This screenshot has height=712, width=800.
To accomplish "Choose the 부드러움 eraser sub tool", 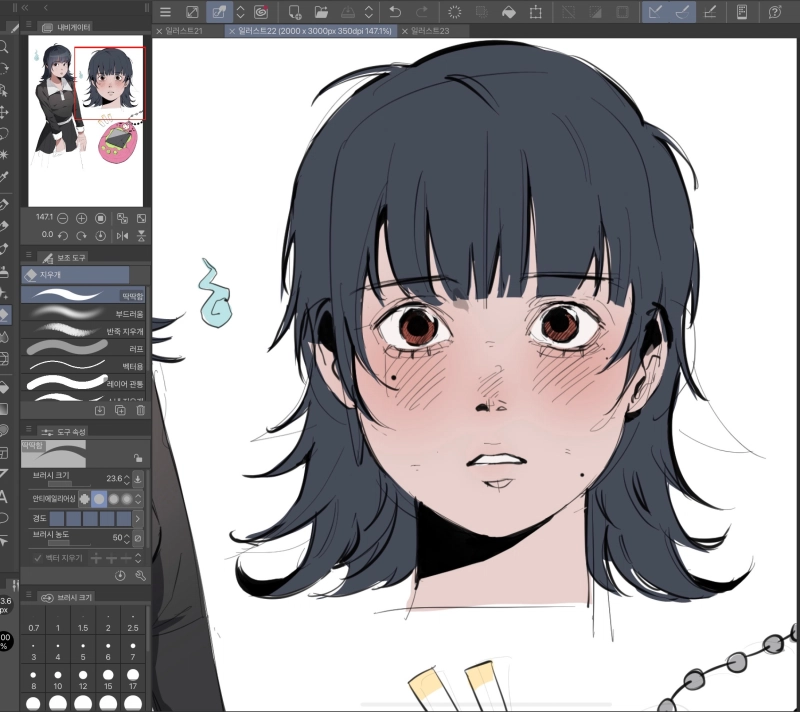I will coord(80,313).
